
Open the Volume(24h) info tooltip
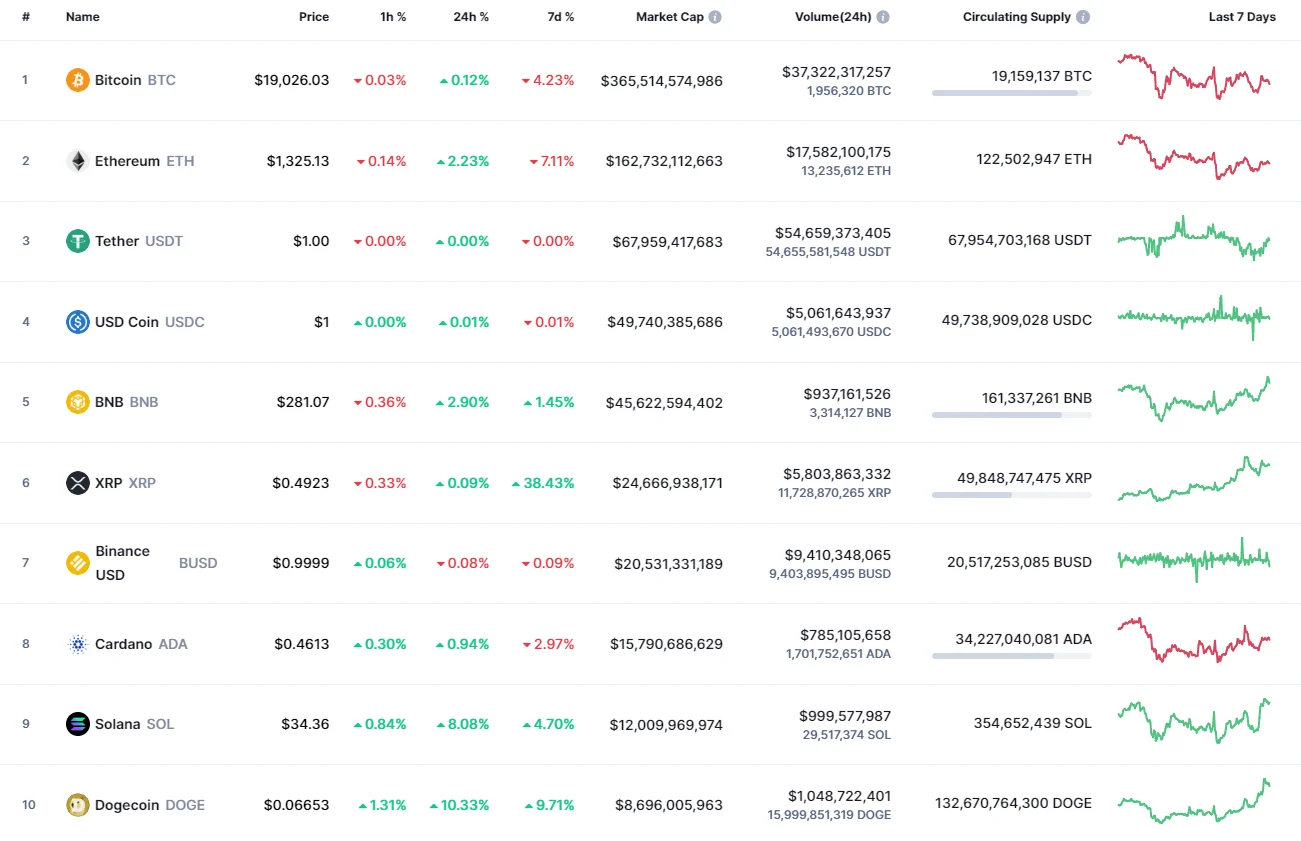881,16
